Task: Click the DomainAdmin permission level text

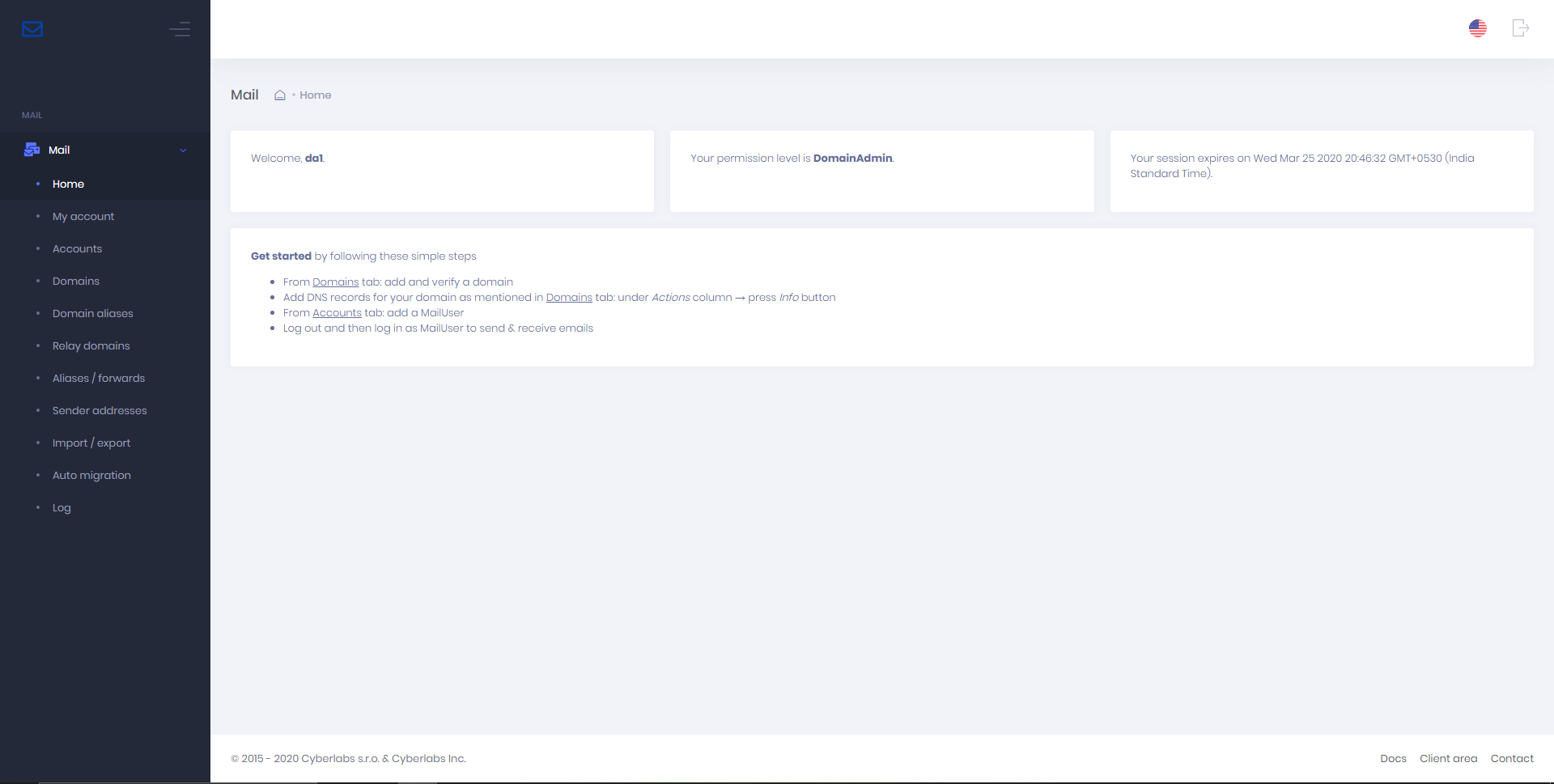Action: pyautogui.click(x=792, y=158)
